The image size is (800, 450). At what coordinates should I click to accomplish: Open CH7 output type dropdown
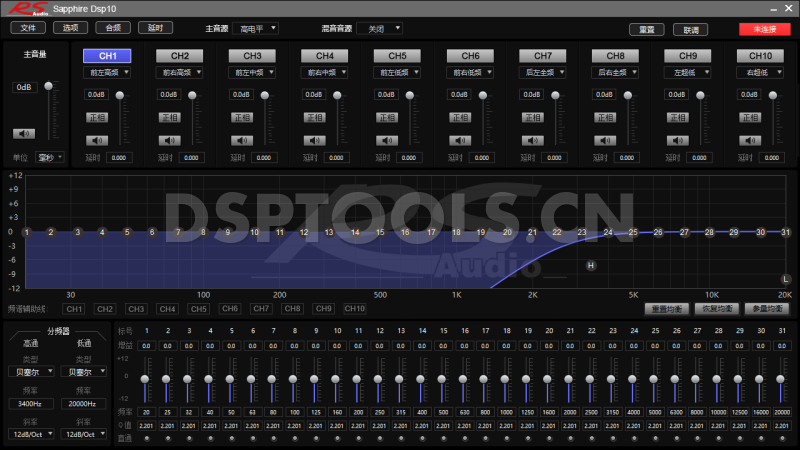click(x=542, y=72)
